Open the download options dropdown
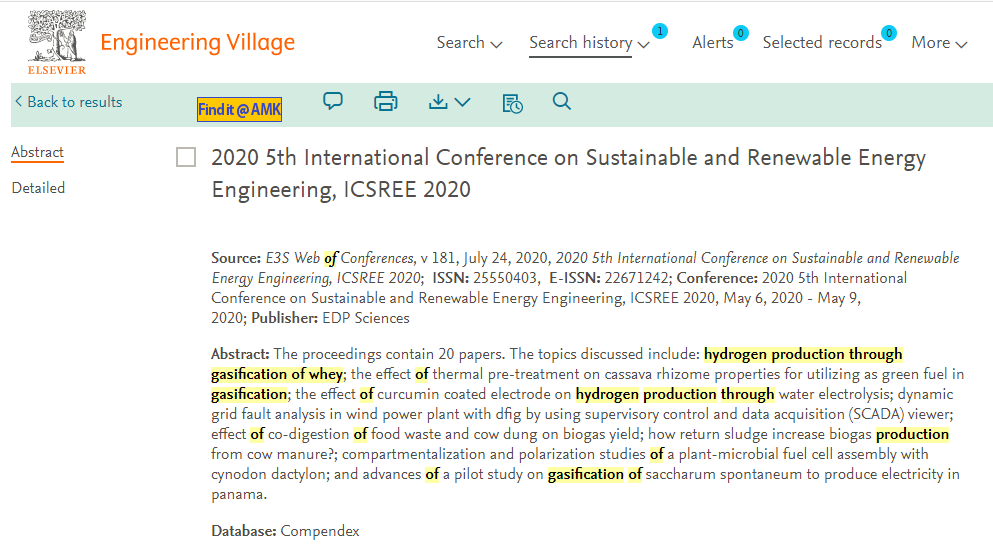 point(450,102)
